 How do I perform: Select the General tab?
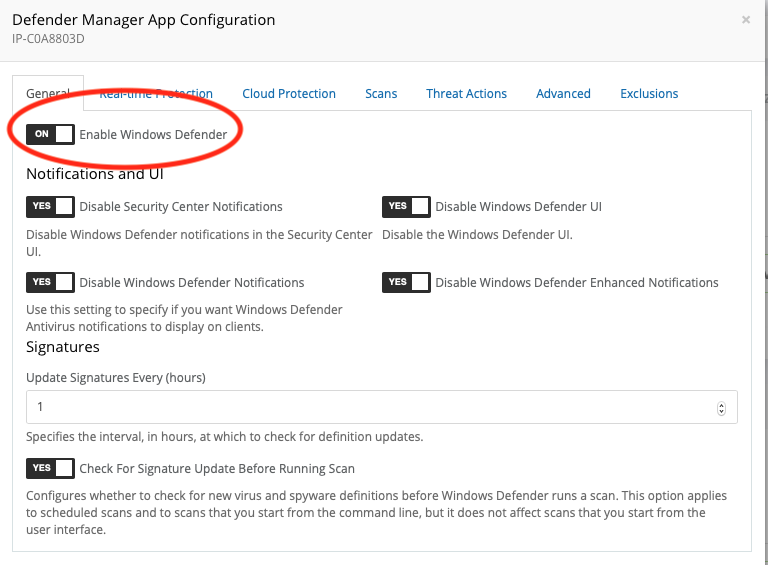[48, 94]
